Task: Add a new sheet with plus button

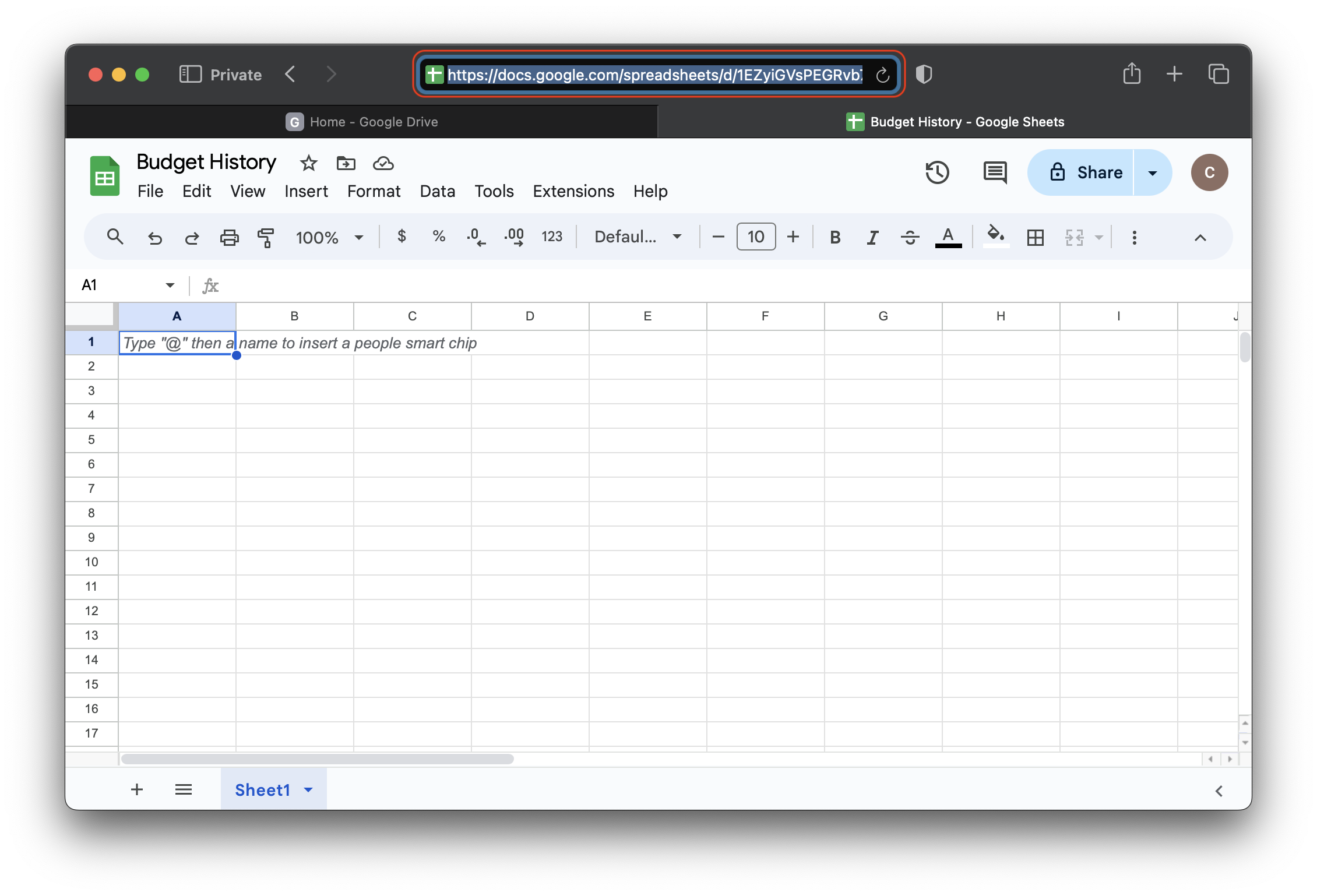Action: [x=137, y=790]
